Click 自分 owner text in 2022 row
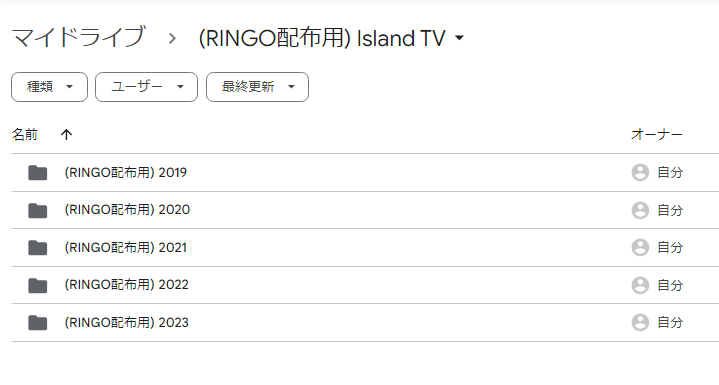 [670, 285]
